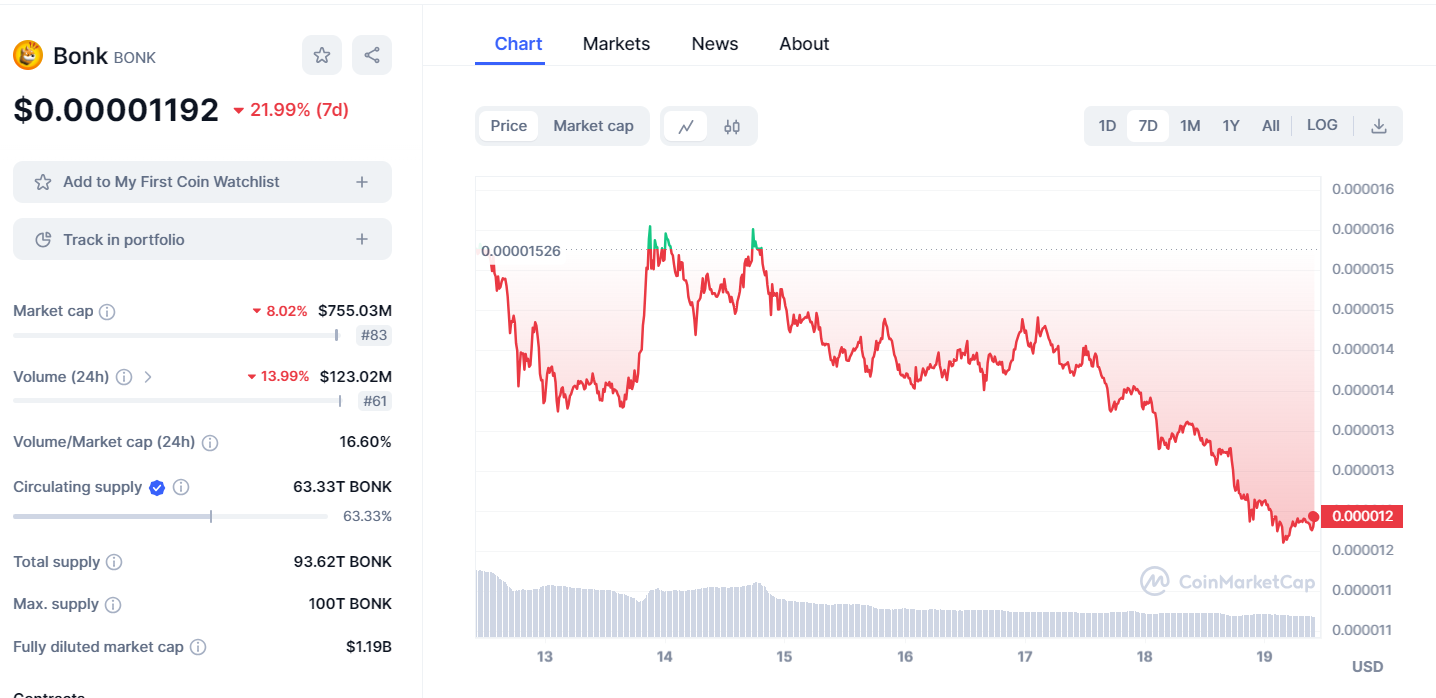The width and height of the screenshot is (1436, 698).
Task: Click the info icon next to Market cap
Action: (107, 312)
